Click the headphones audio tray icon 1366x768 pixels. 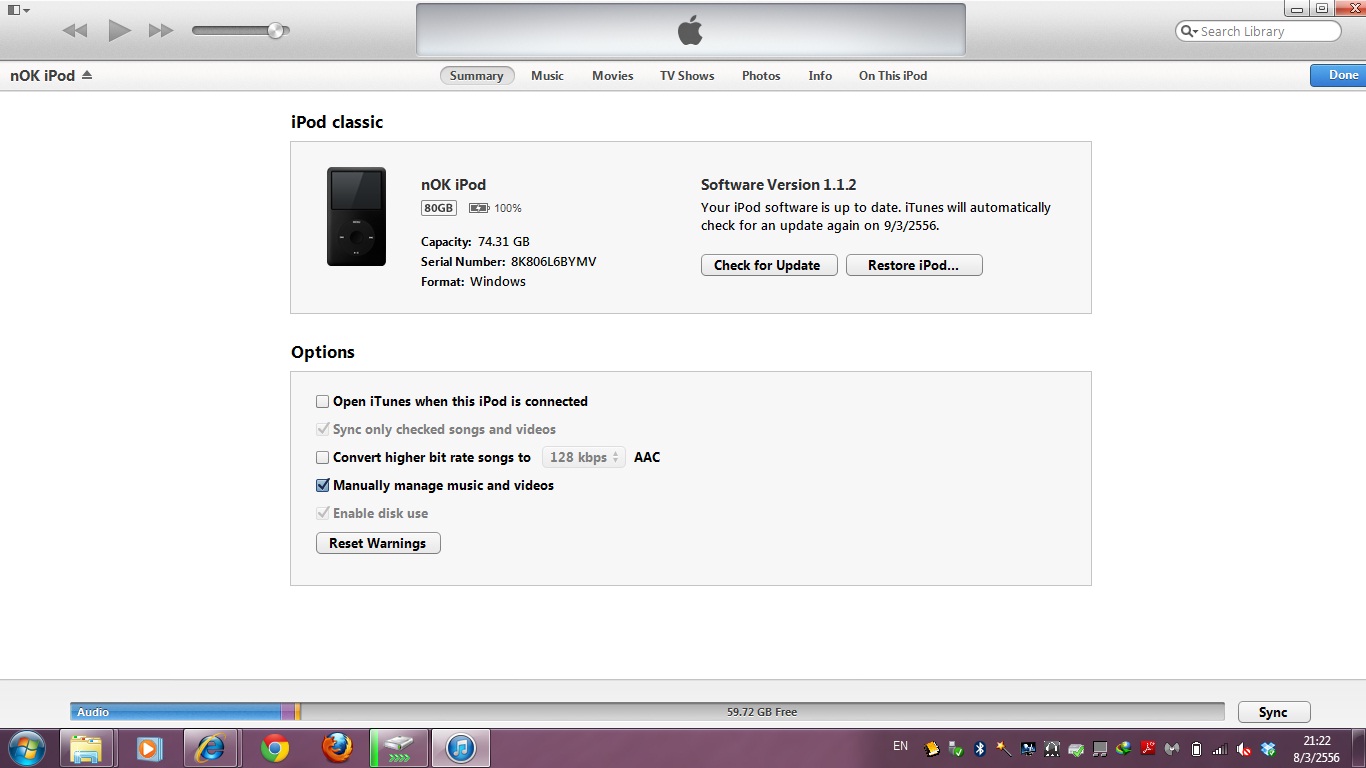[1052, 748]
